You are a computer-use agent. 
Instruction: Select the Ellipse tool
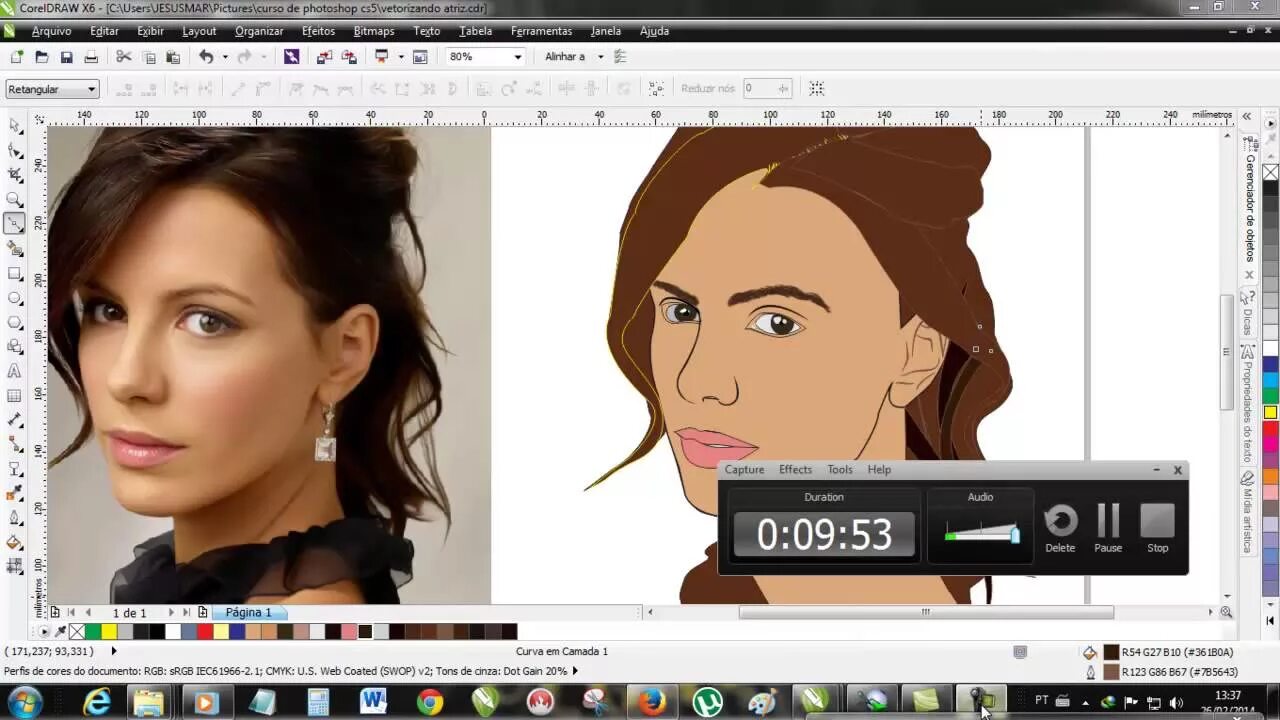(x=15, y=297)
